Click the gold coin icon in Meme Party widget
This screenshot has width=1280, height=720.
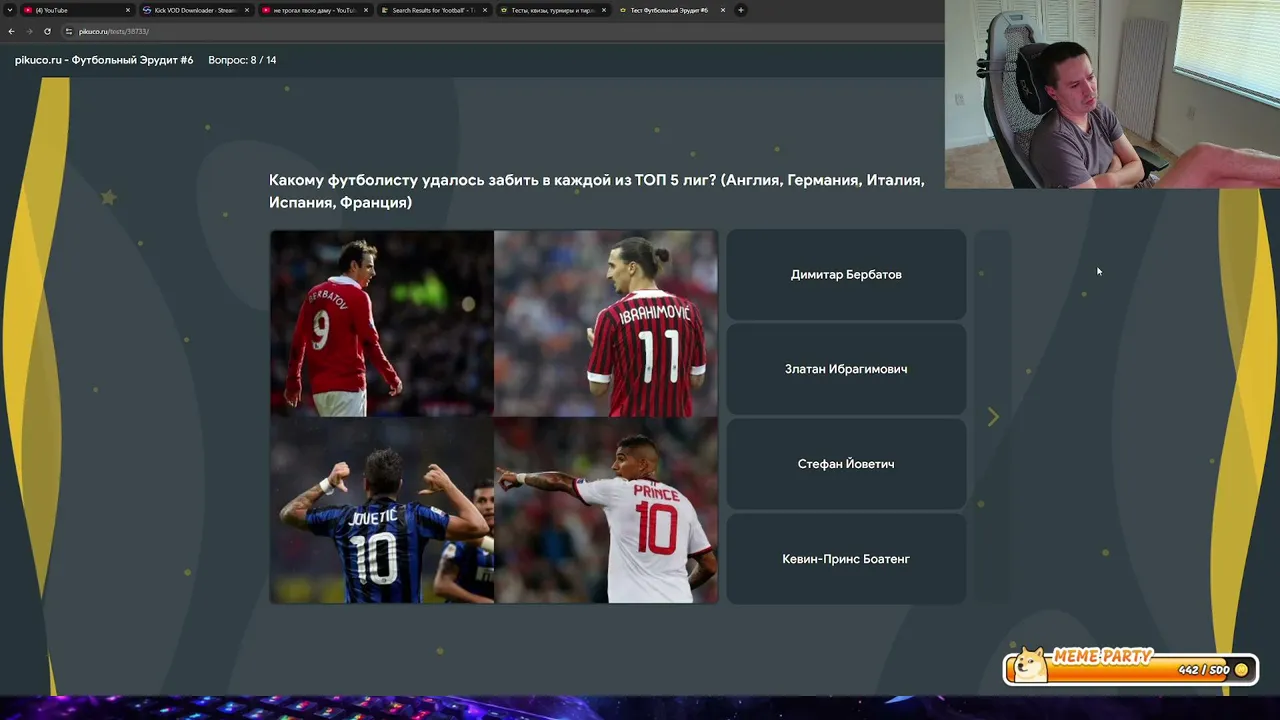click(x=1242, y=670)
